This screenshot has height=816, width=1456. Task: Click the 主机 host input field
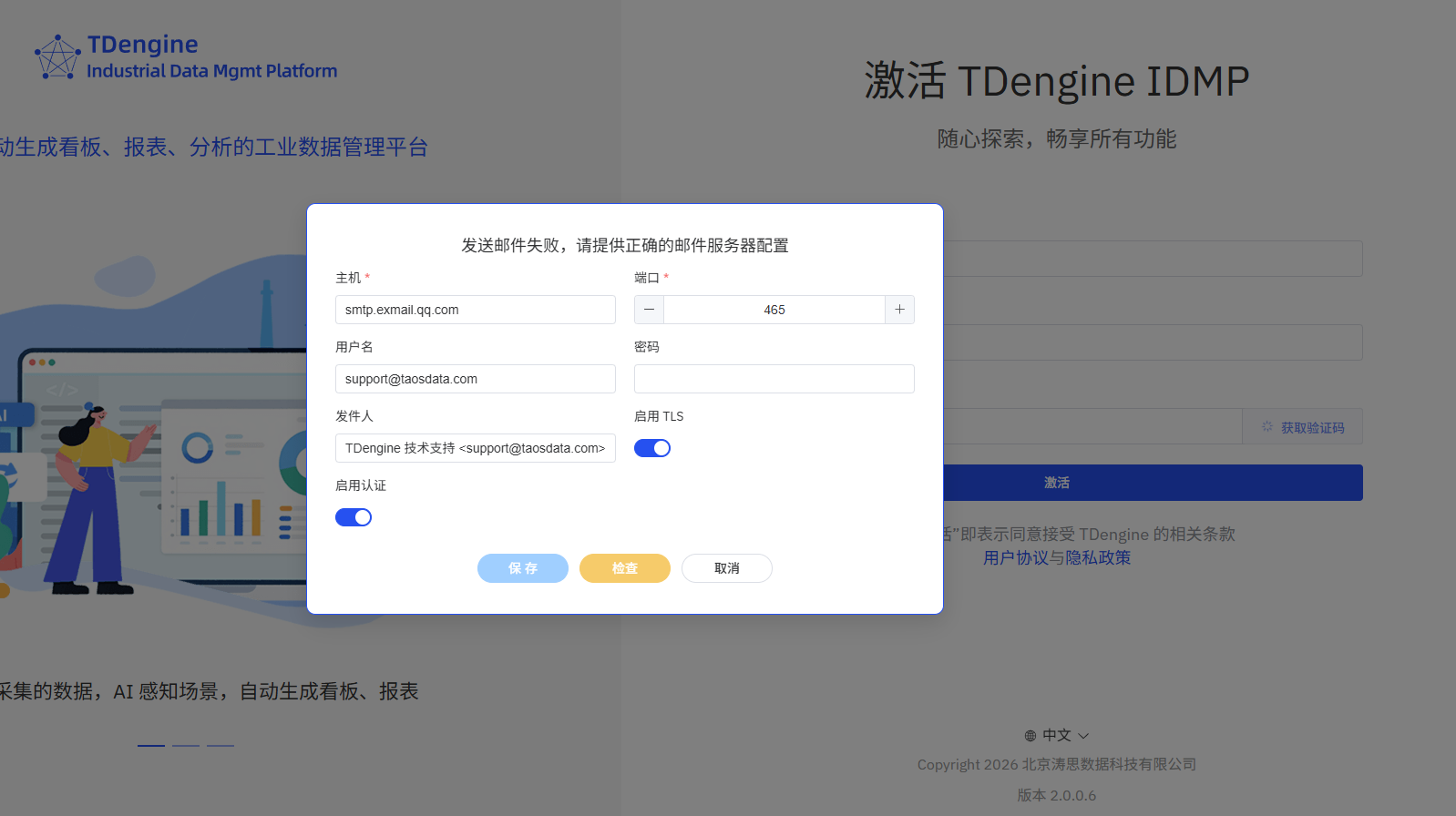(476, 310)
